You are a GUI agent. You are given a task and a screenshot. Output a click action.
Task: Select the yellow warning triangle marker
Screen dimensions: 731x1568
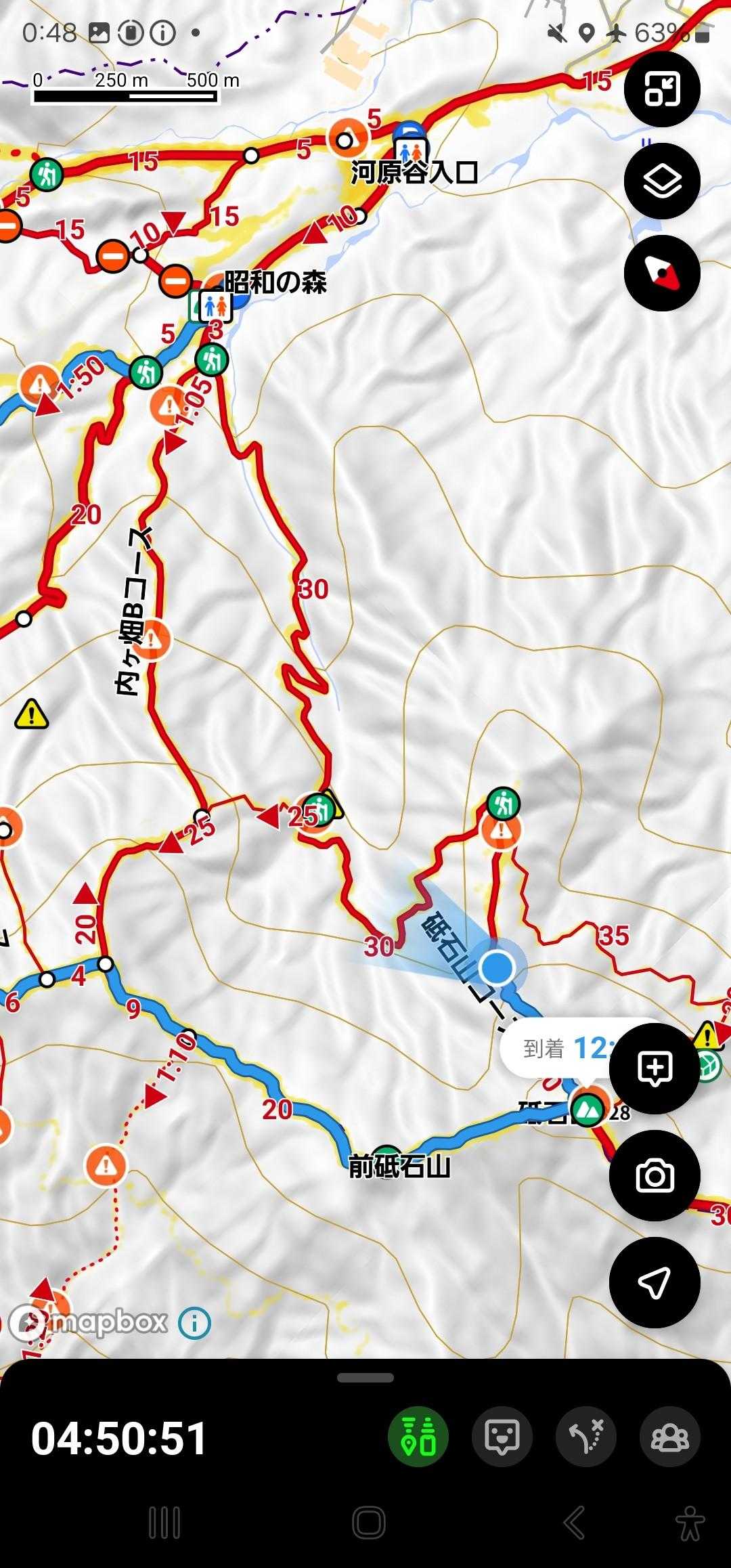click(x=31, y=713)
